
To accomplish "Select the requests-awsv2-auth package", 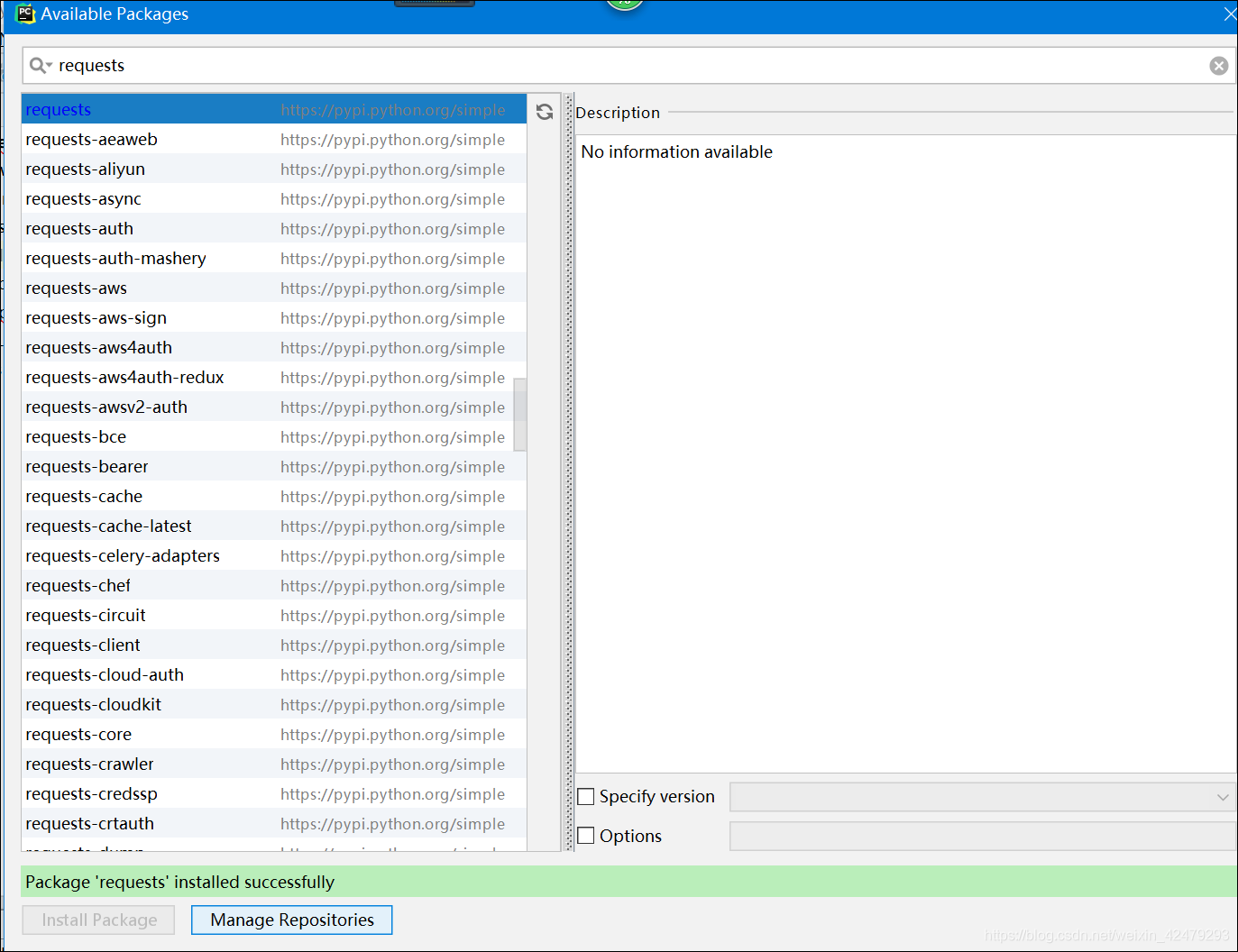I will click(274, 407).
